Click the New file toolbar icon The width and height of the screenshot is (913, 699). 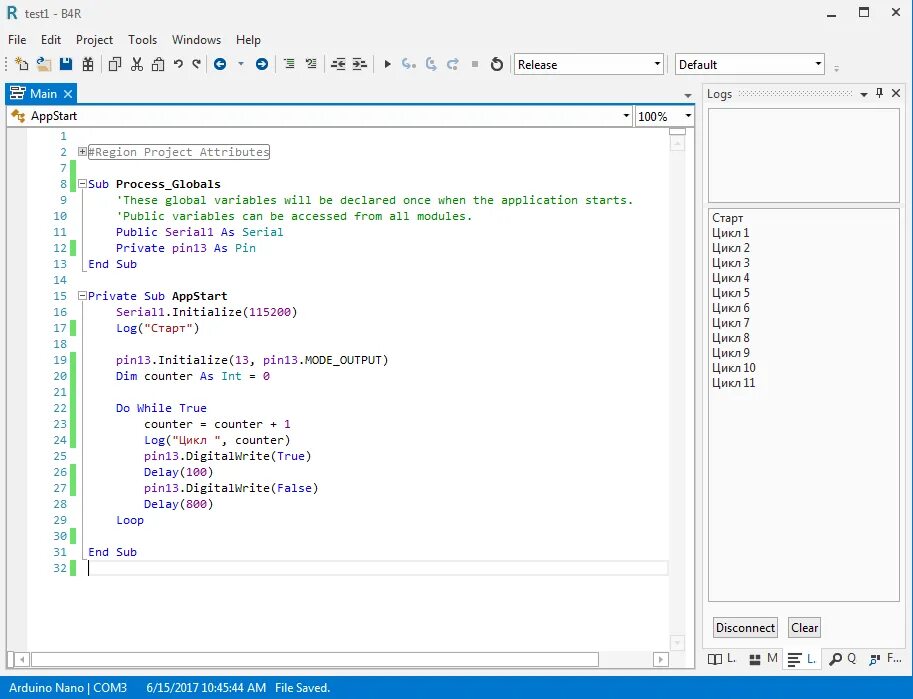[x=22, y=64]
